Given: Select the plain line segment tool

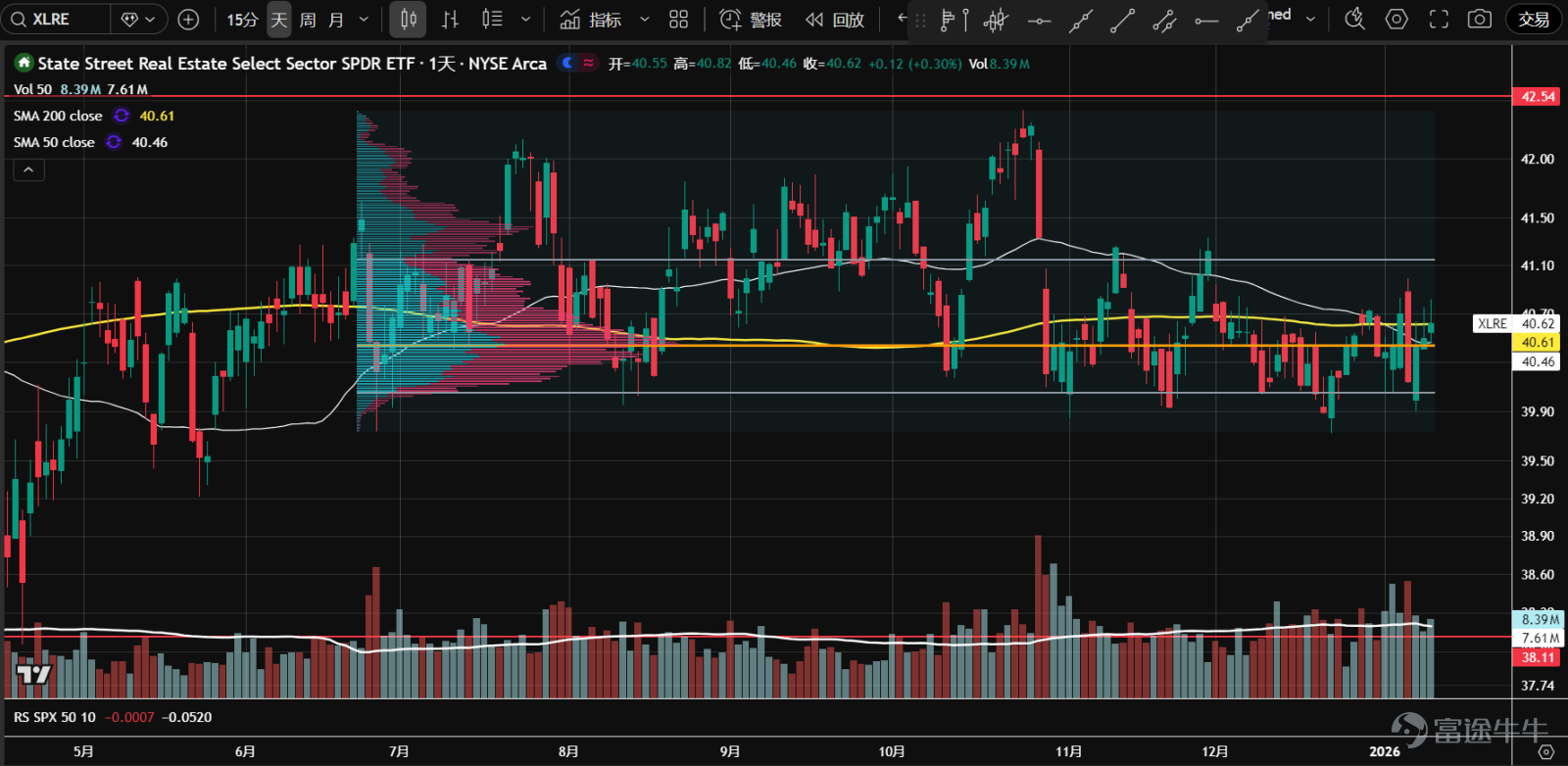Looking at the screenshot, I should (1122, 21).
